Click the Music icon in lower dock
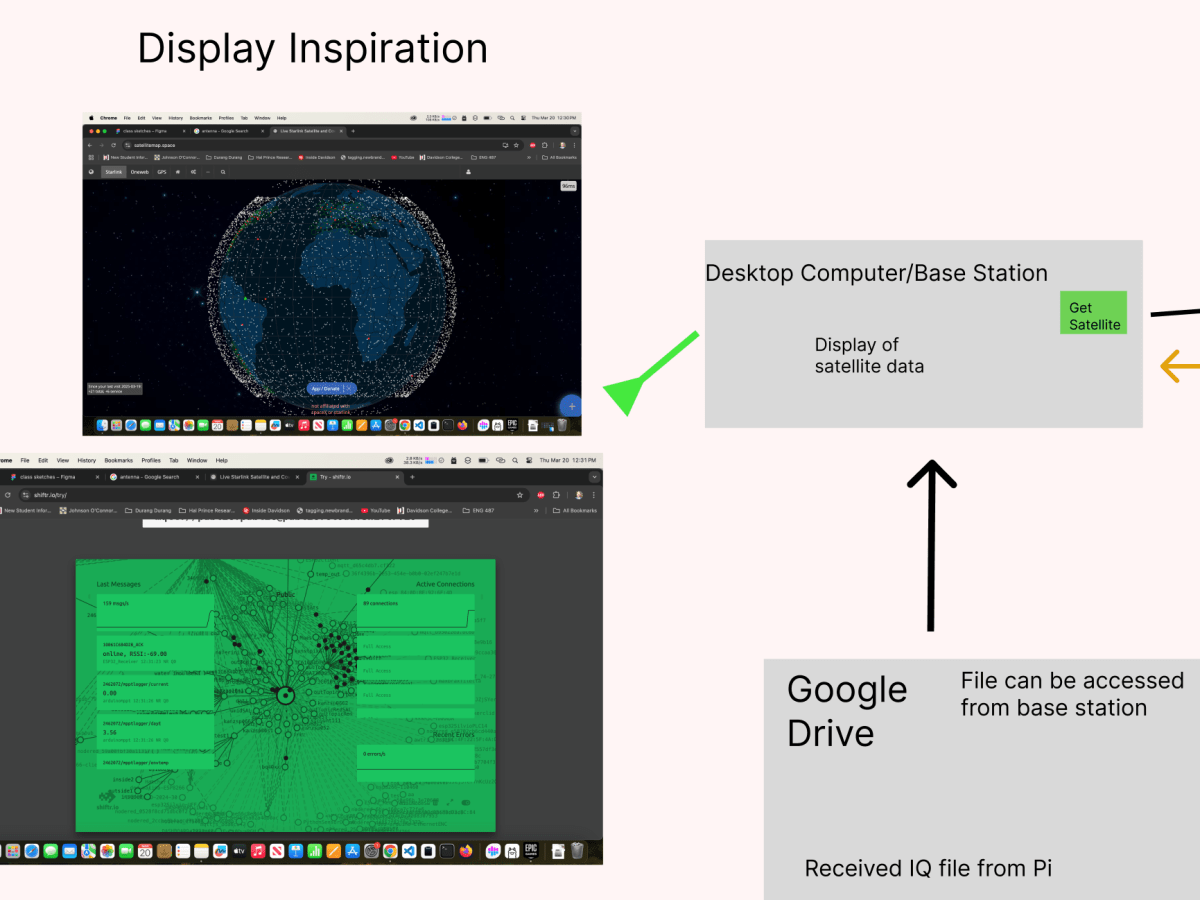 (x=258, y=851)
